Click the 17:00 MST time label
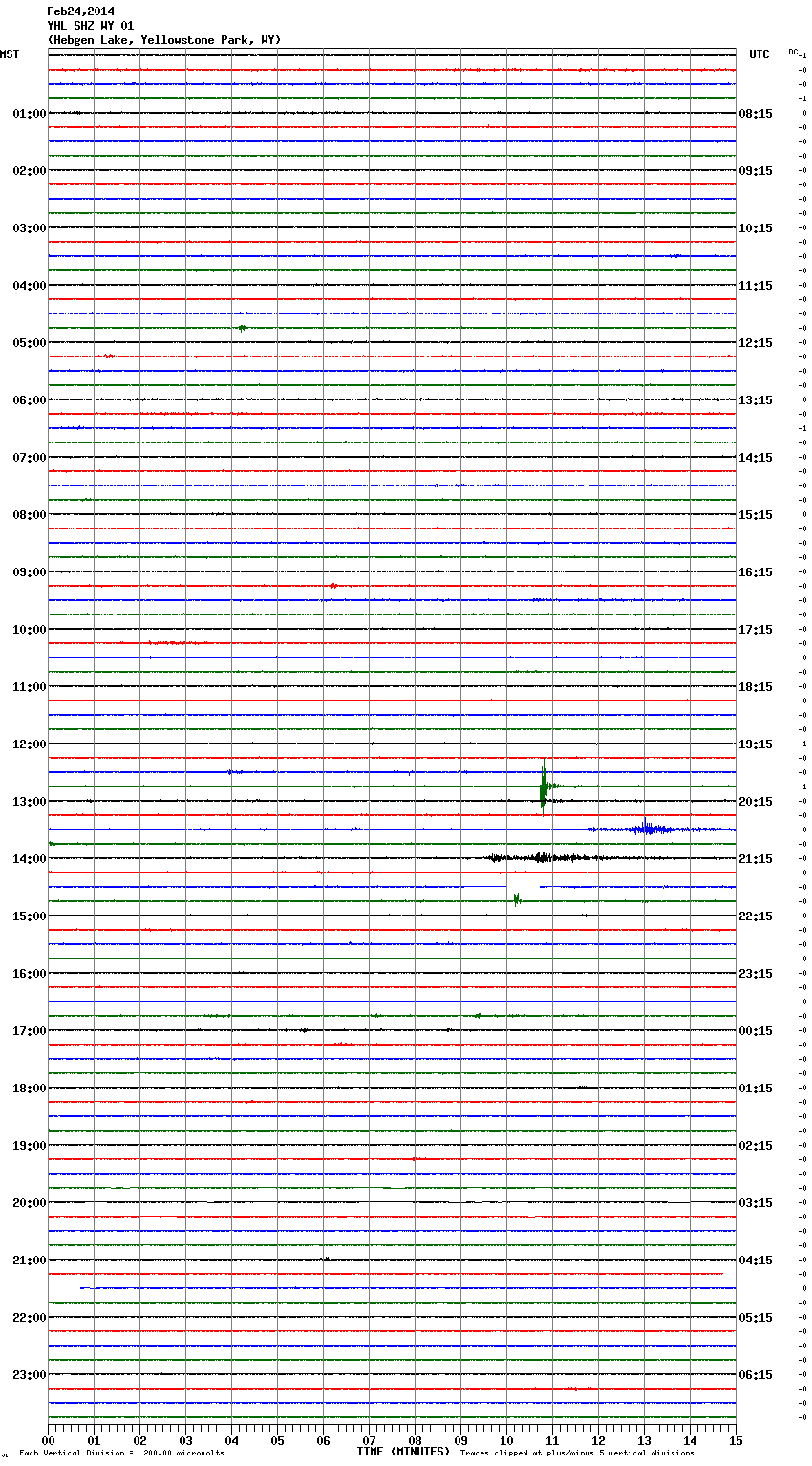 pyautogui.click(x=29, y=1031)
